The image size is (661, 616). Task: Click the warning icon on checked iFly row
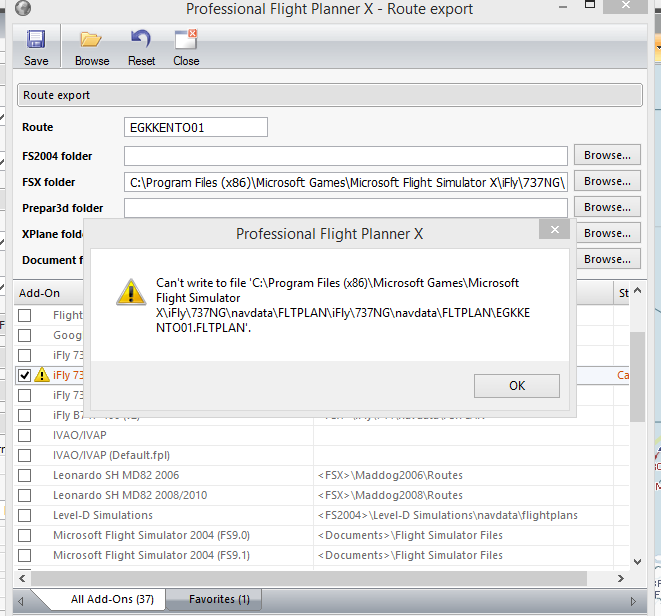pyautogui.click(x=42, y=375)
